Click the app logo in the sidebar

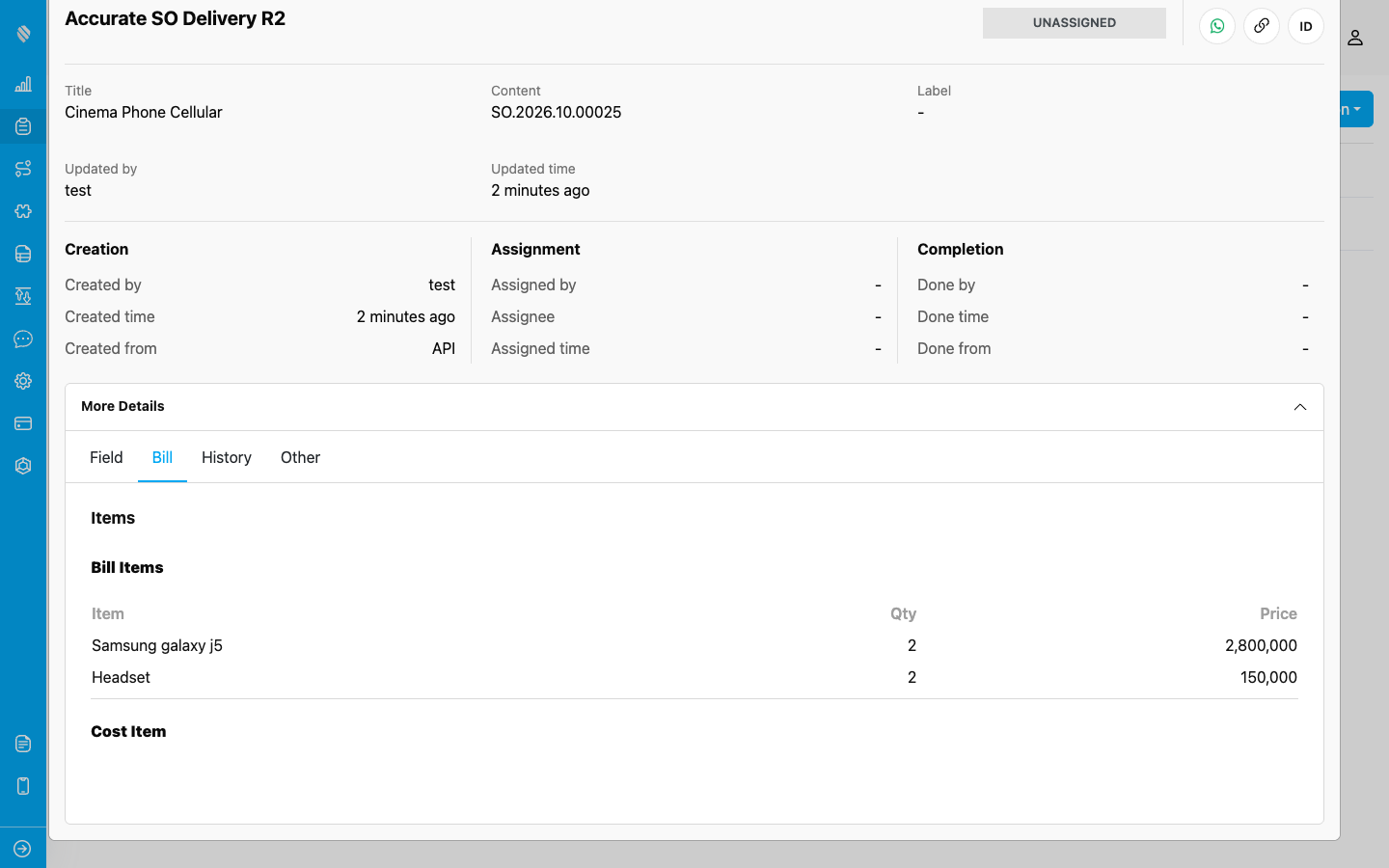point(23,34)
